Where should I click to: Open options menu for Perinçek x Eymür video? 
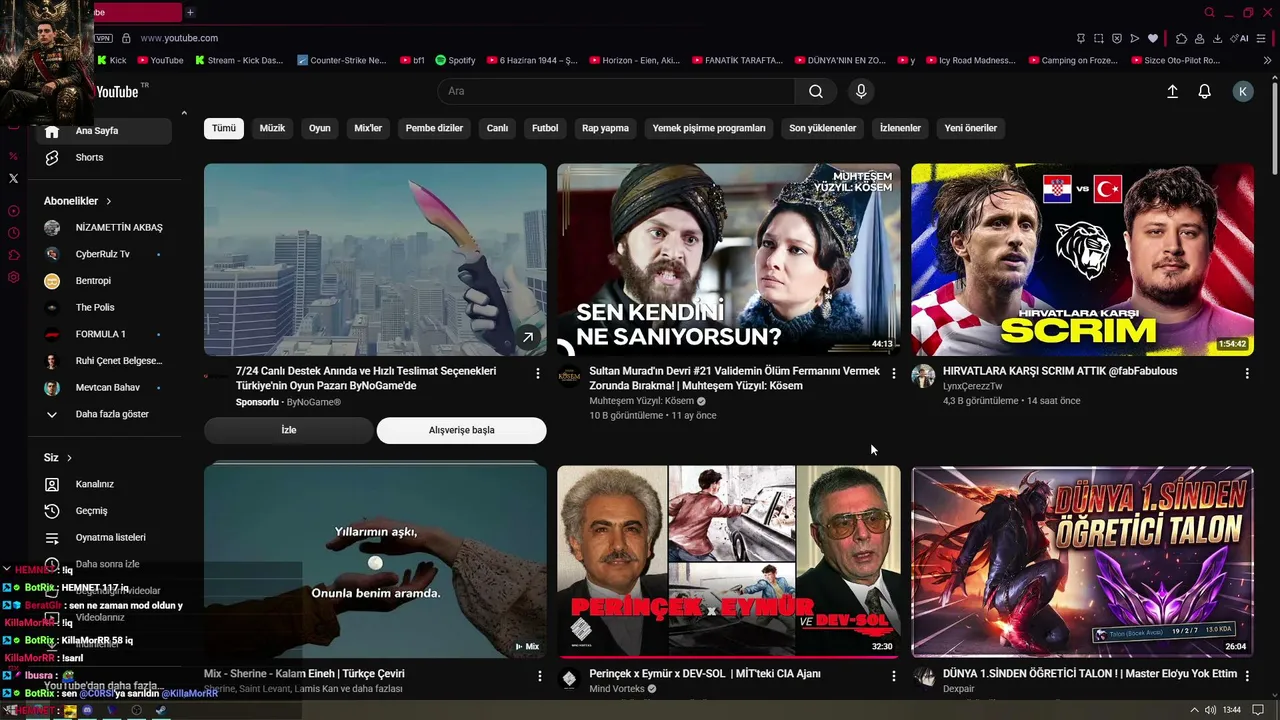pos(893,676)
